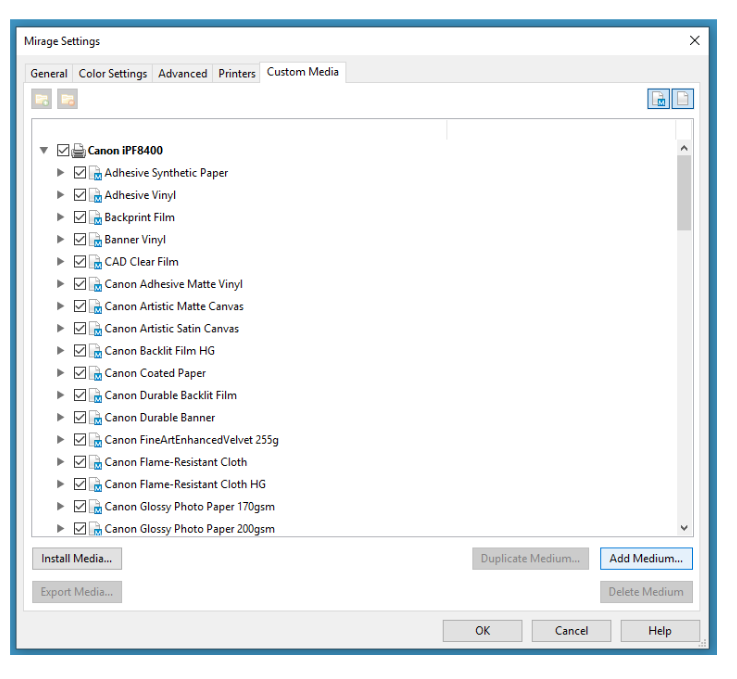Screen dimensions: 737x679
Task: Click the media icon beside Canon Coated Paper
Action: tap(96, 373)
